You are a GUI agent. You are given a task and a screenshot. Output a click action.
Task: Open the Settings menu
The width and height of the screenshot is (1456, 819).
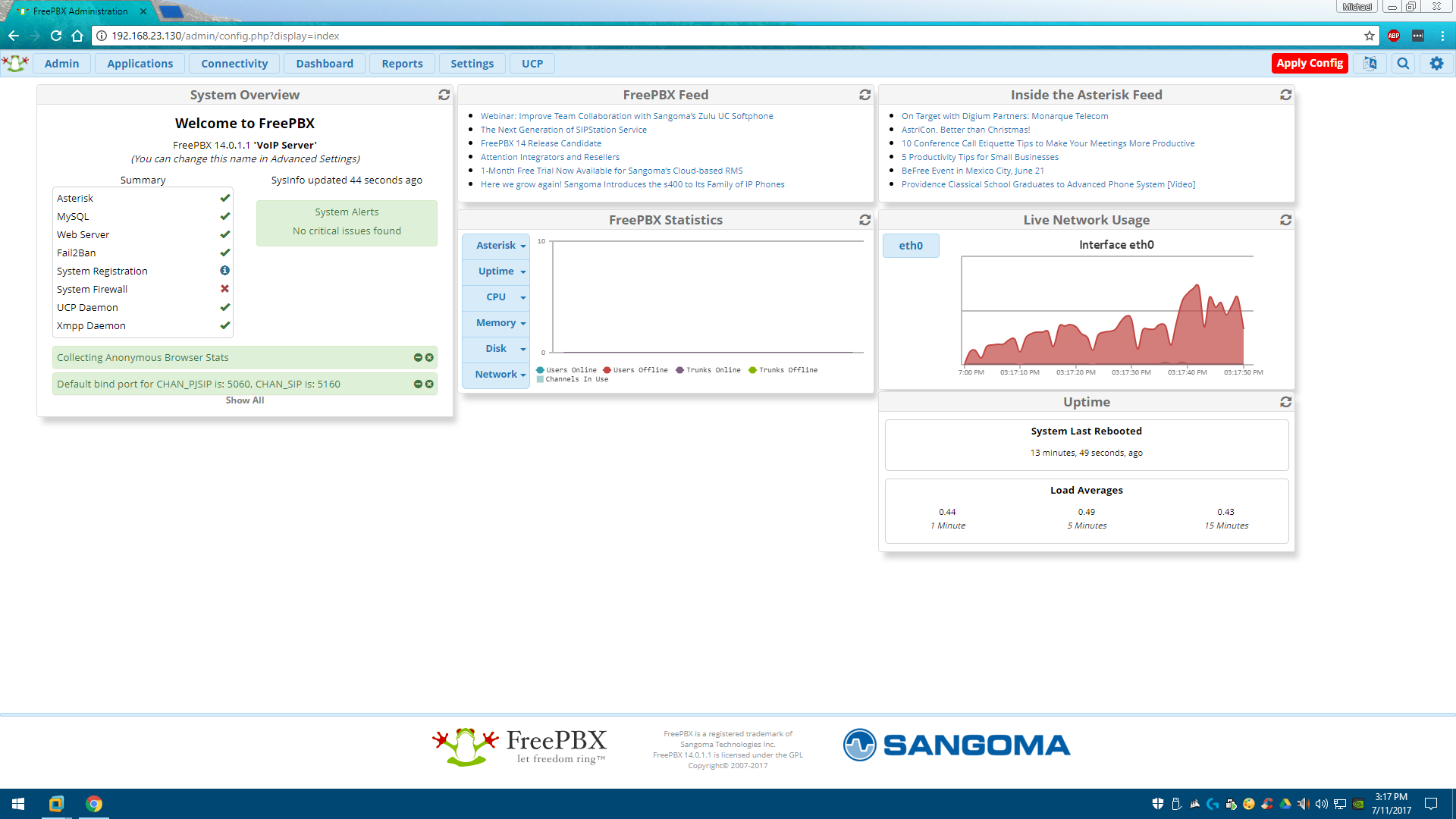pyautogui.click(x=472, y=64)
